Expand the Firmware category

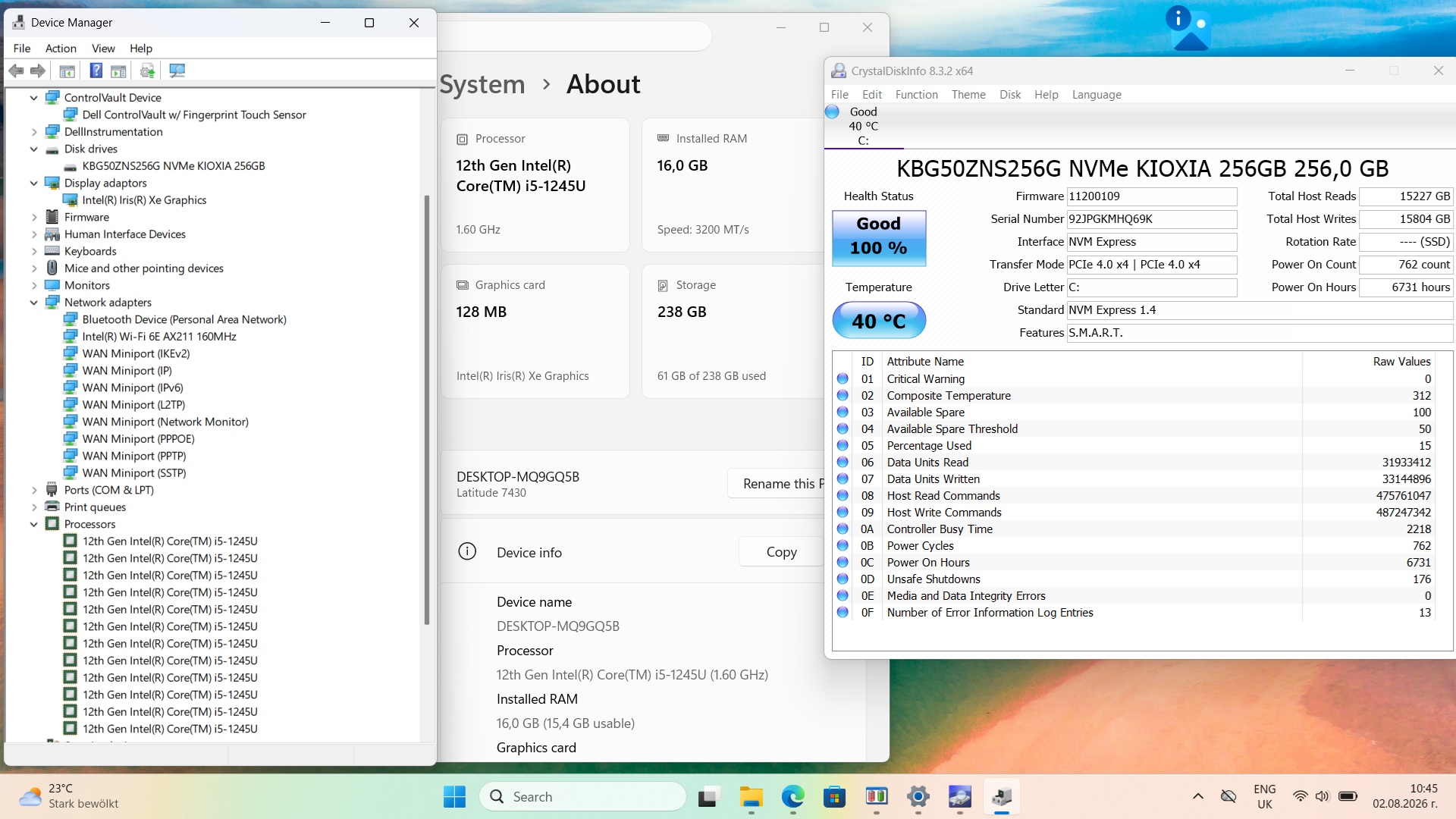33,218
